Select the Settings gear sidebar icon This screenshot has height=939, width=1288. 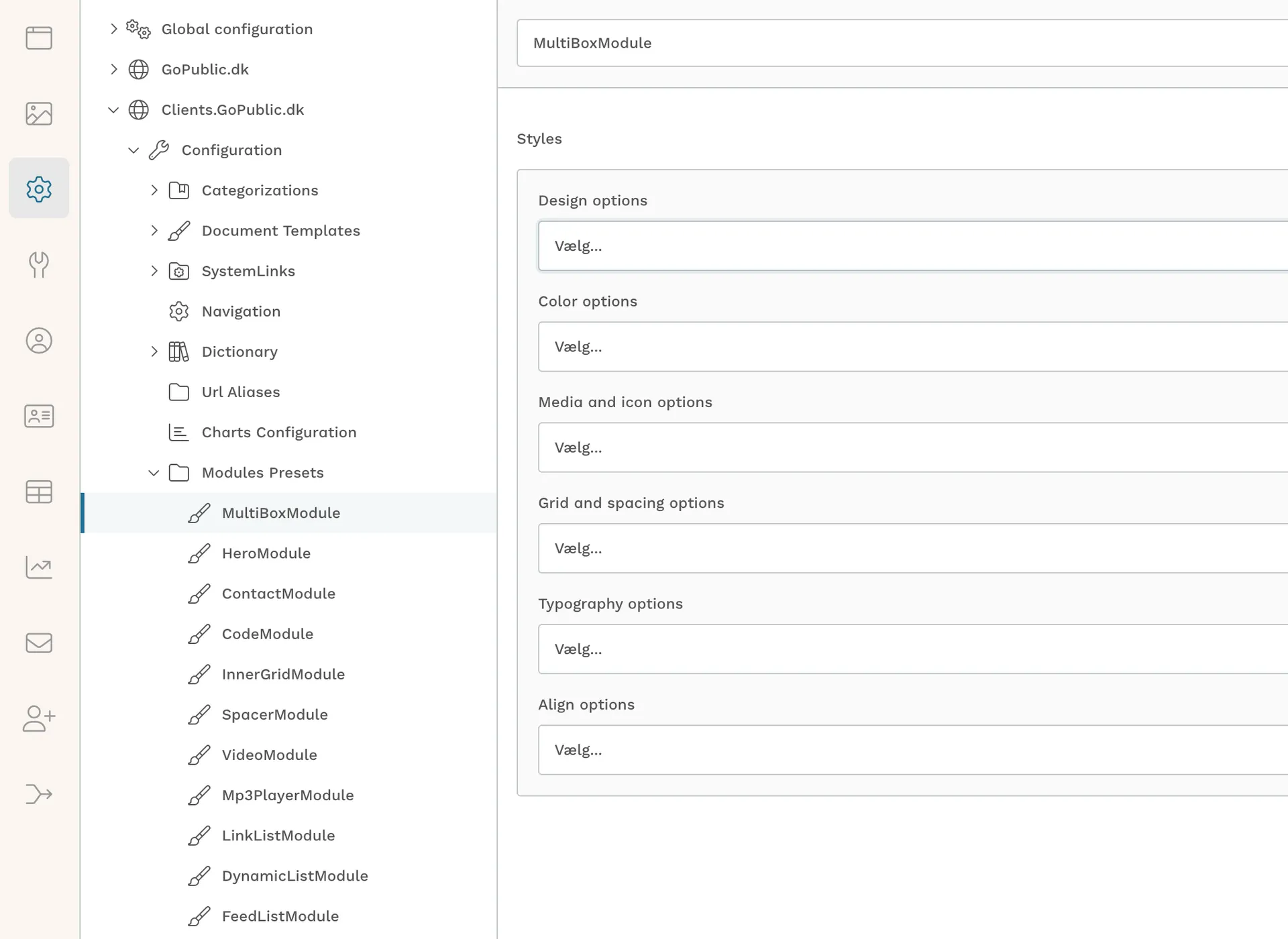(39, 188)
